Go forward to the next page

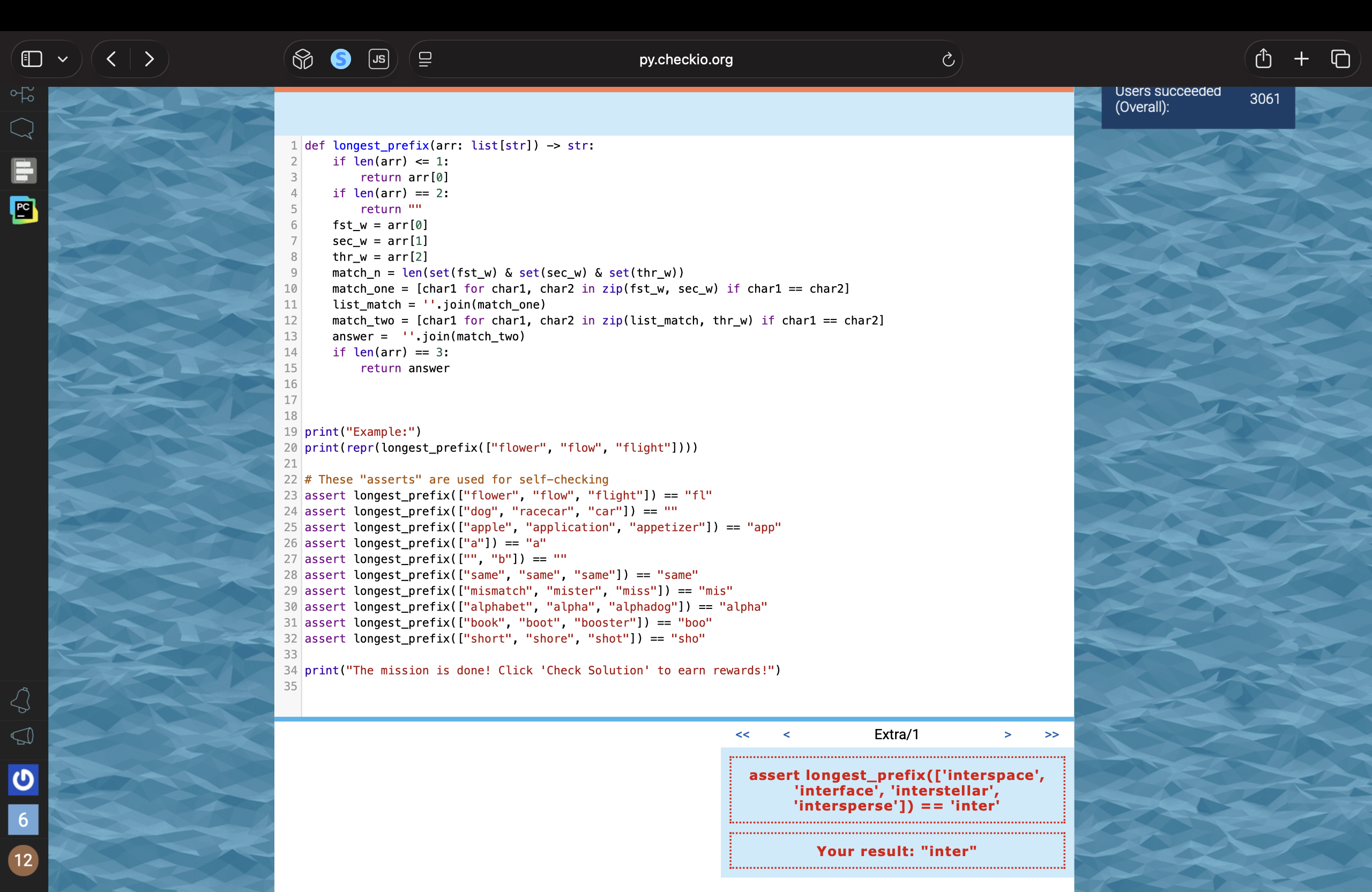coord(150,59)
